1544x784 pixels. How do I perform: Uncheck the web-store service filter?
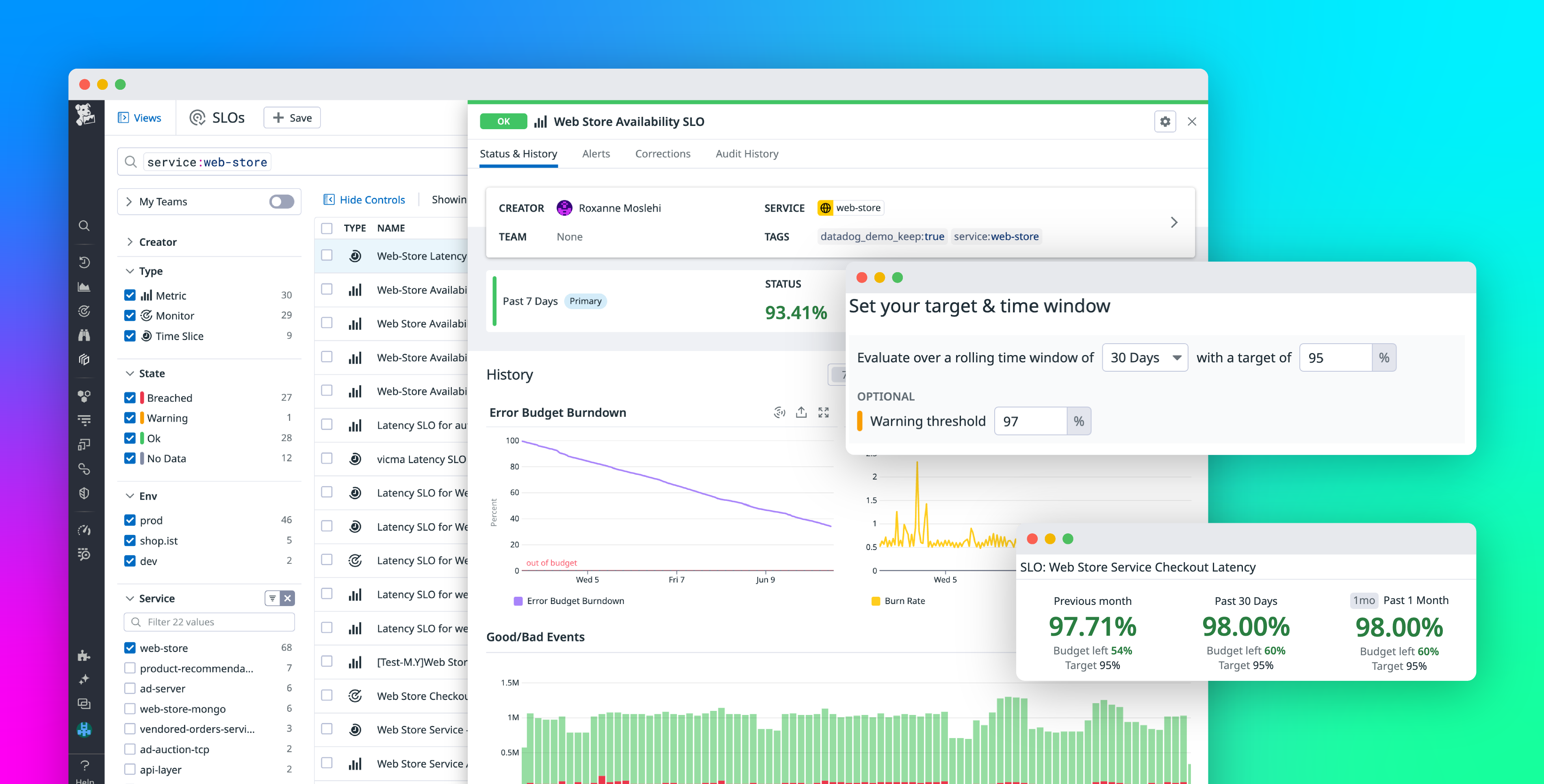(x=130, y=648)
